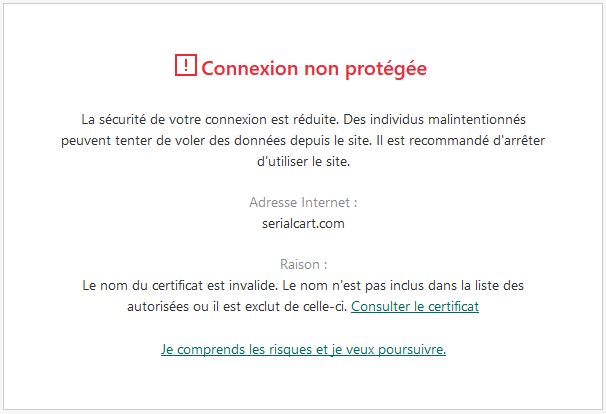Click the text "autorisées ou il est exclut de celle-ci."
This screenshot has width=606, height=414.
(x=236, y=306)
